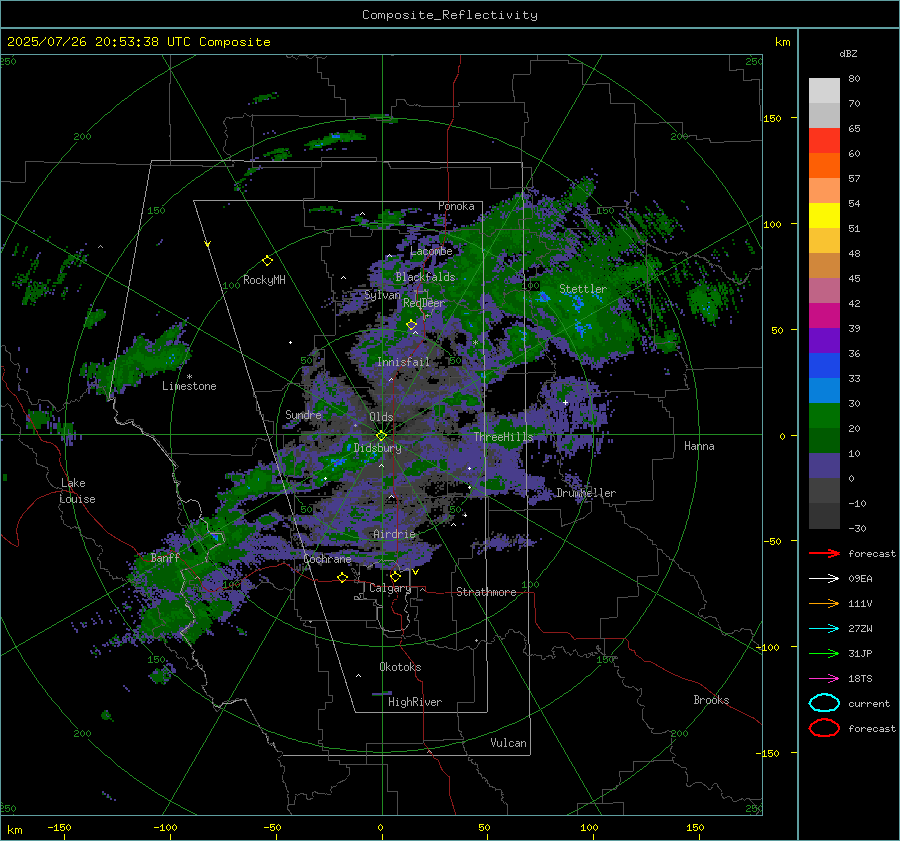Click the red forecast arrow in legend
The height and width of the screenshot is (841, 900).
coord(824,553)
